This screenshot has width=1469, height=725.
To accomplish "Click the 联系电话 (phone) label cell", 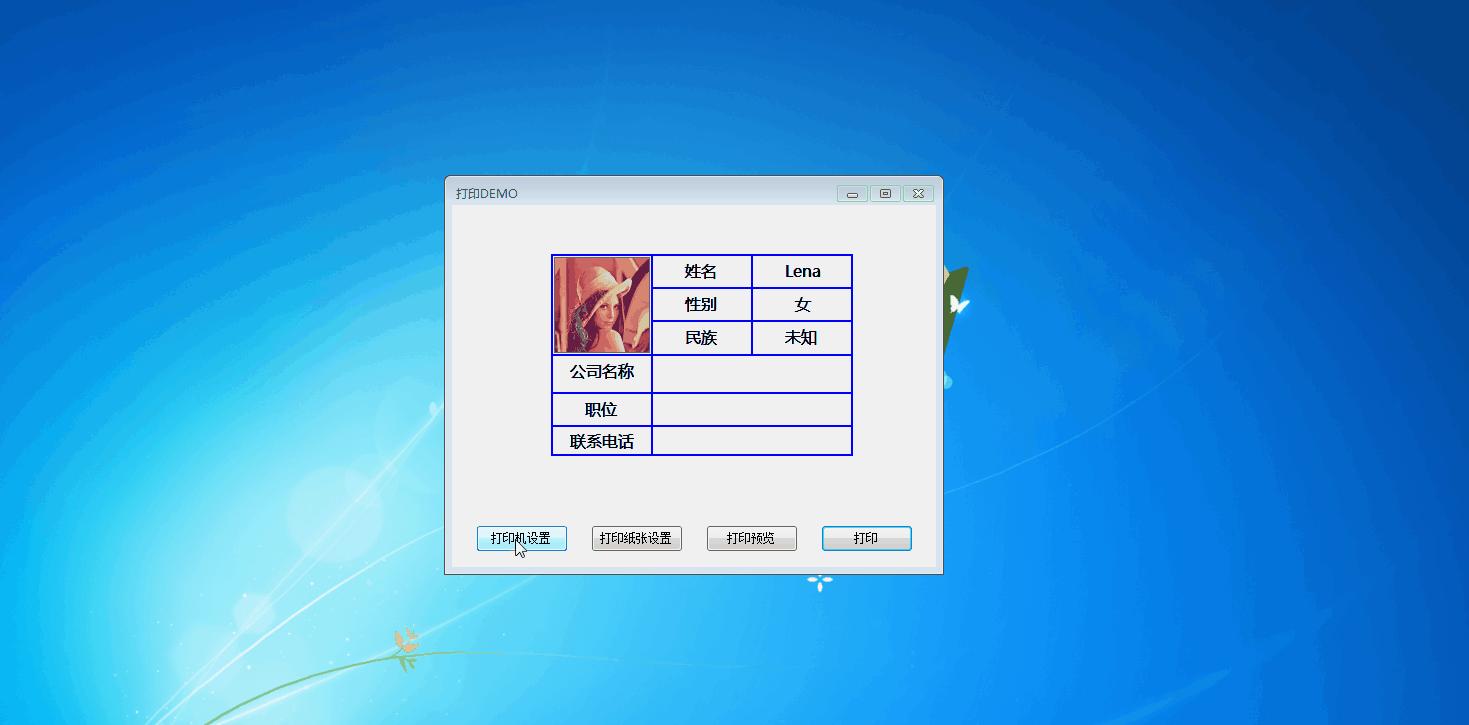I will pos(601,440).
